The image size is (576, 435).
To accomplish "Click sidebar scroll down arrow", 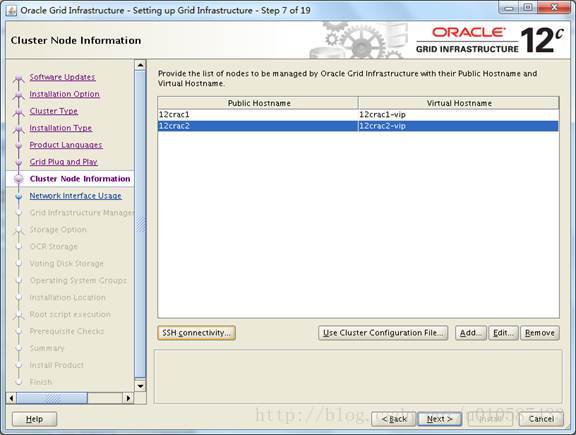I will point(140,386).
